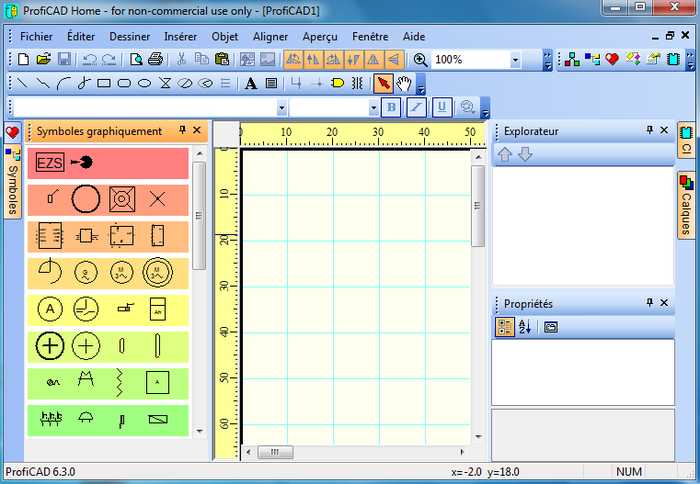Redo the last undone action
700x484 pixels.
tap(109, 59)
